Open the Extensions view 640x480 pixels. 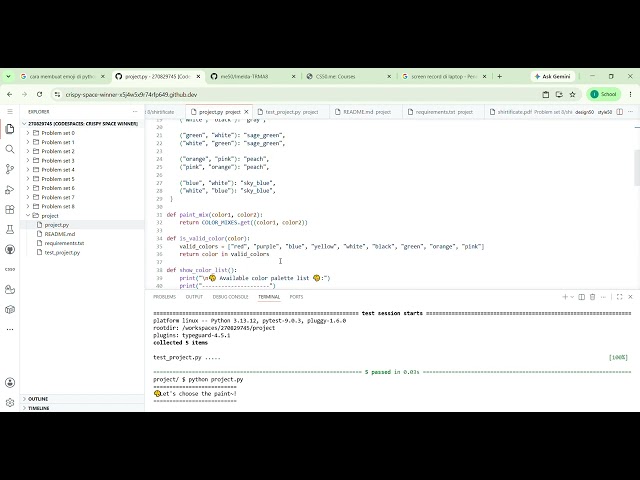click(x=10, y=209)
